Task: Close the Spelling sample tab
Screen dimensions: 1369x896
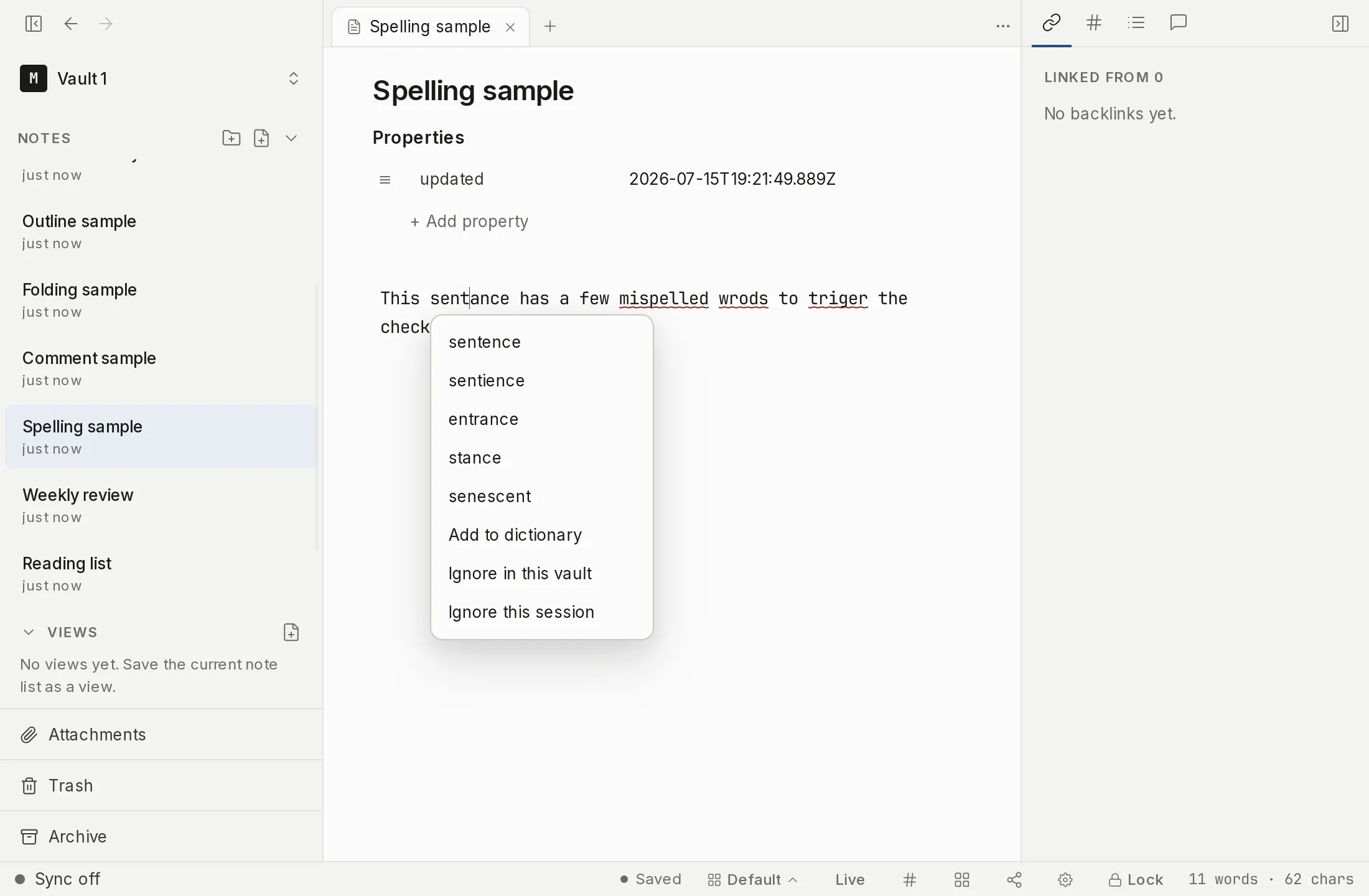Action: tap(510, 27)
